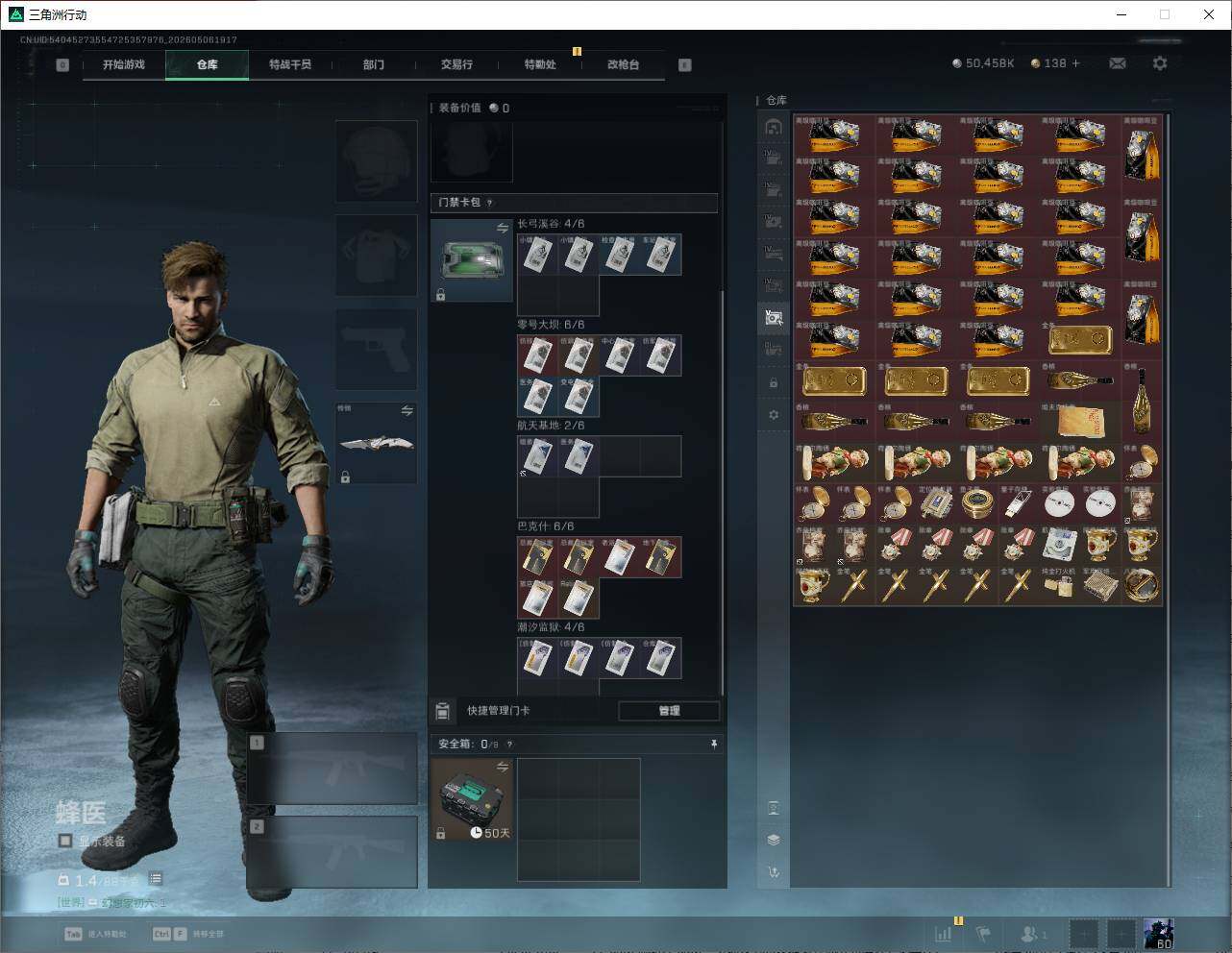Open the 开始游戏 tab

tap(124, 64)
